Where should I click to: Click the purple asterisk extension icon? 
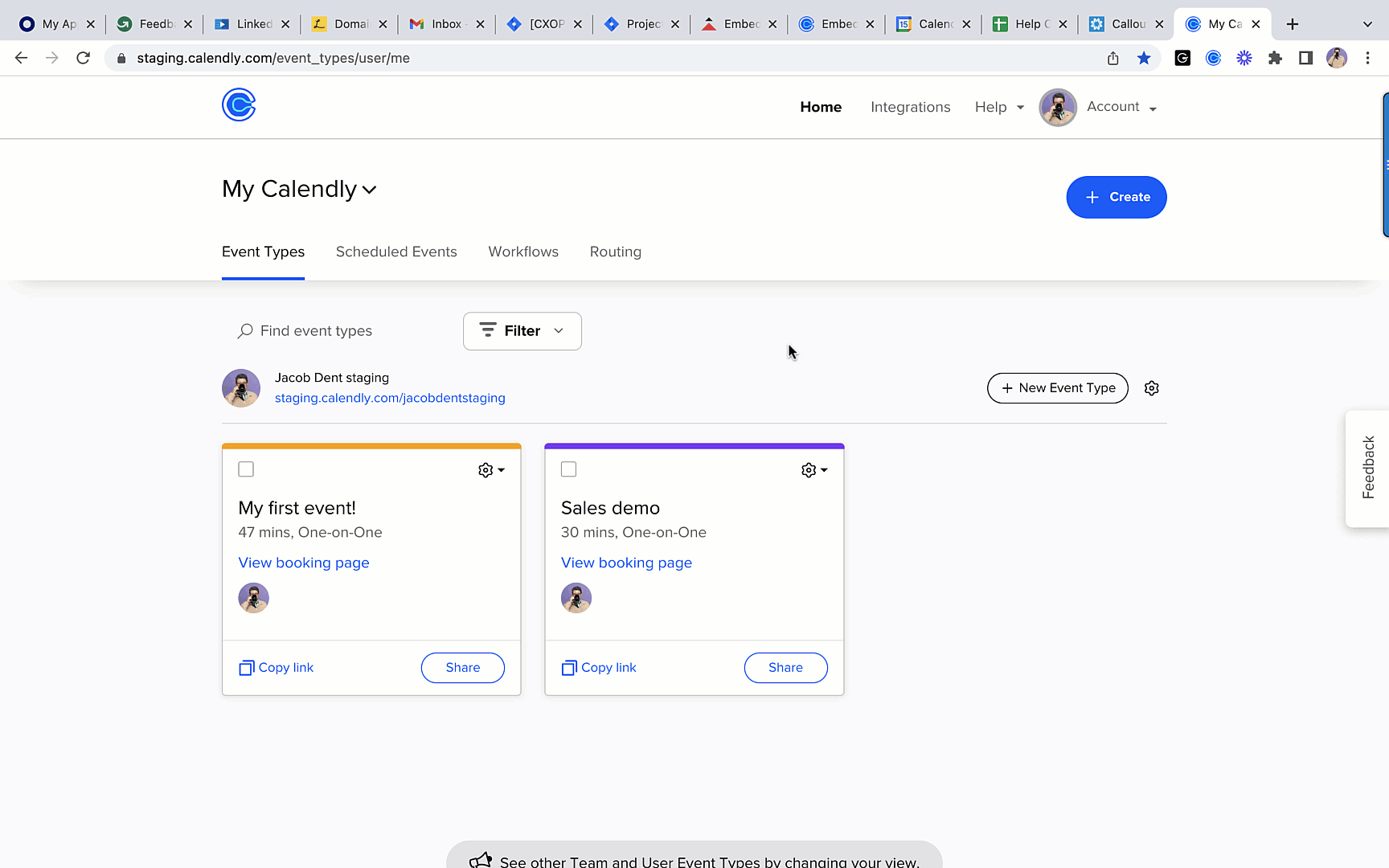coord(1244,58)
